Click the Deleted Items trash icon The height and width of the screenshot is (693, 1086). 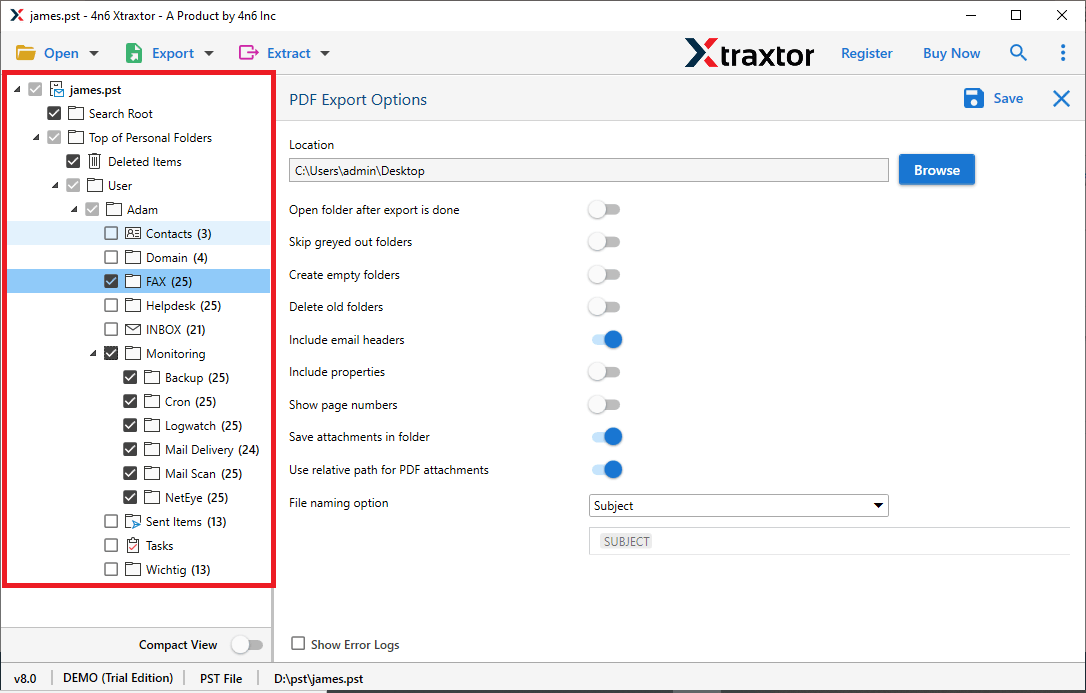pyautogui.click(x=95, y=162)
